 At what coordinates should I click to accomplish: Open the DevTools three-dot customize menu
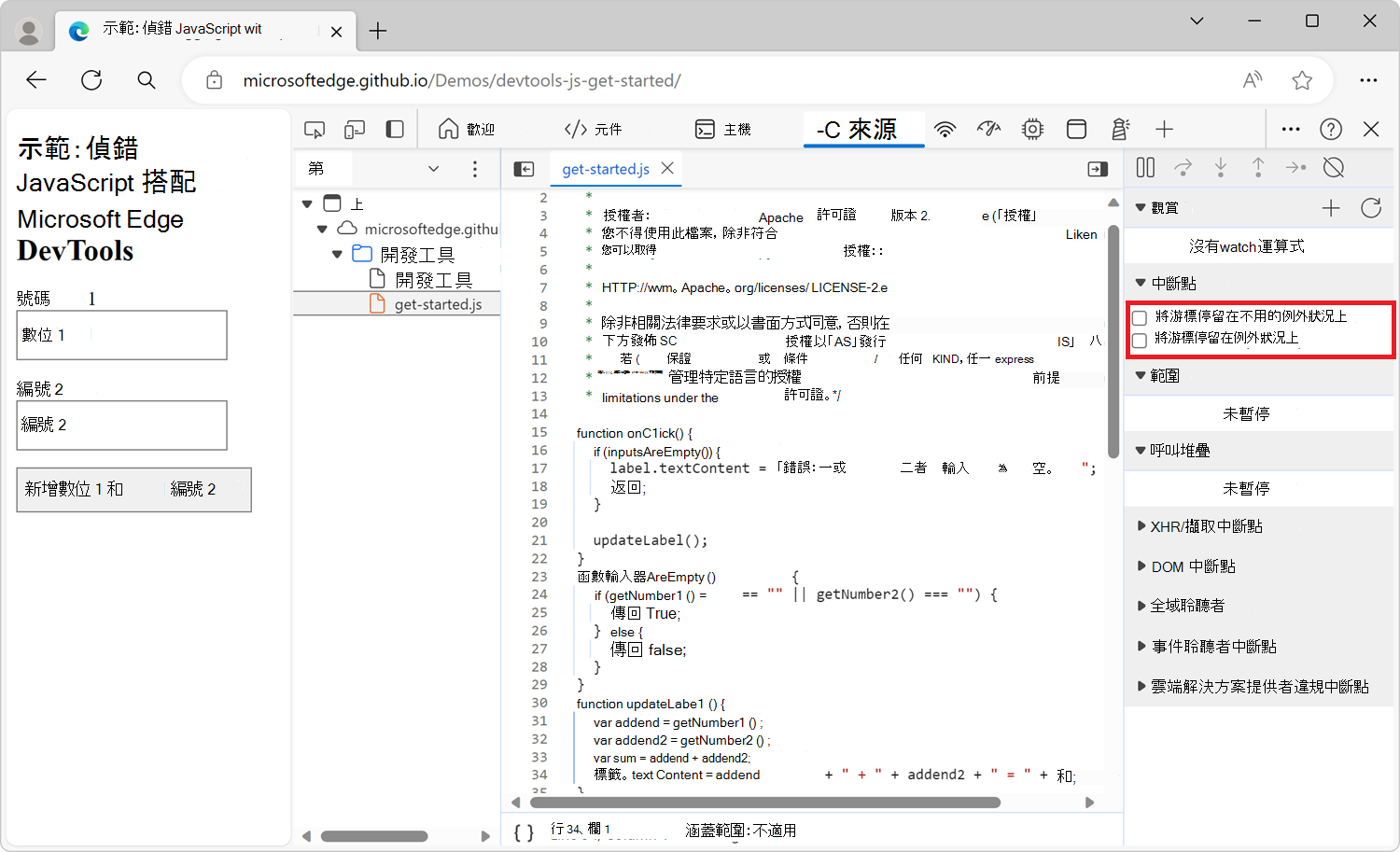pyautogui.click(x=1291, y=129)
